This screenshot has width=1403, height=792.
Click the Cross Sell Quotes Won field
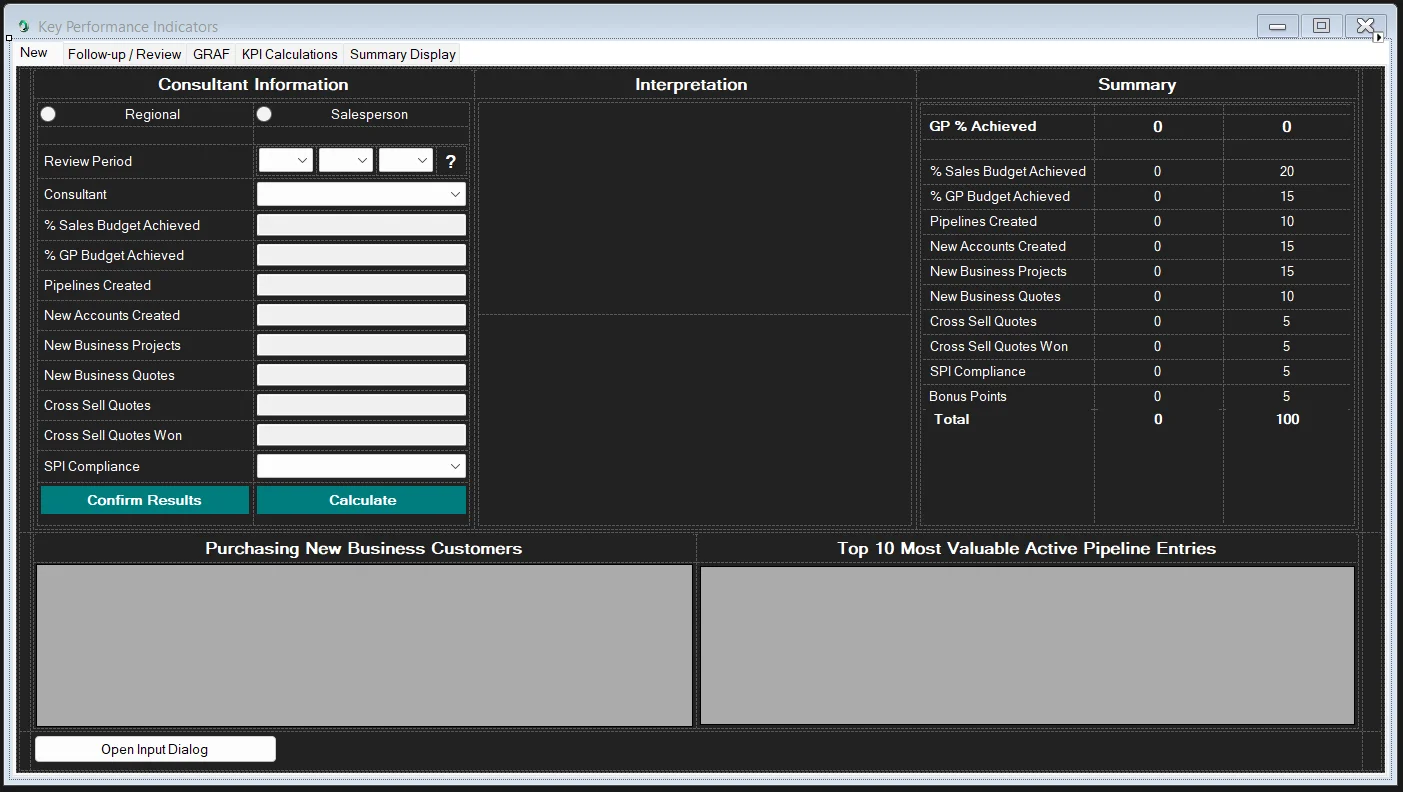[x=361, y=435]
